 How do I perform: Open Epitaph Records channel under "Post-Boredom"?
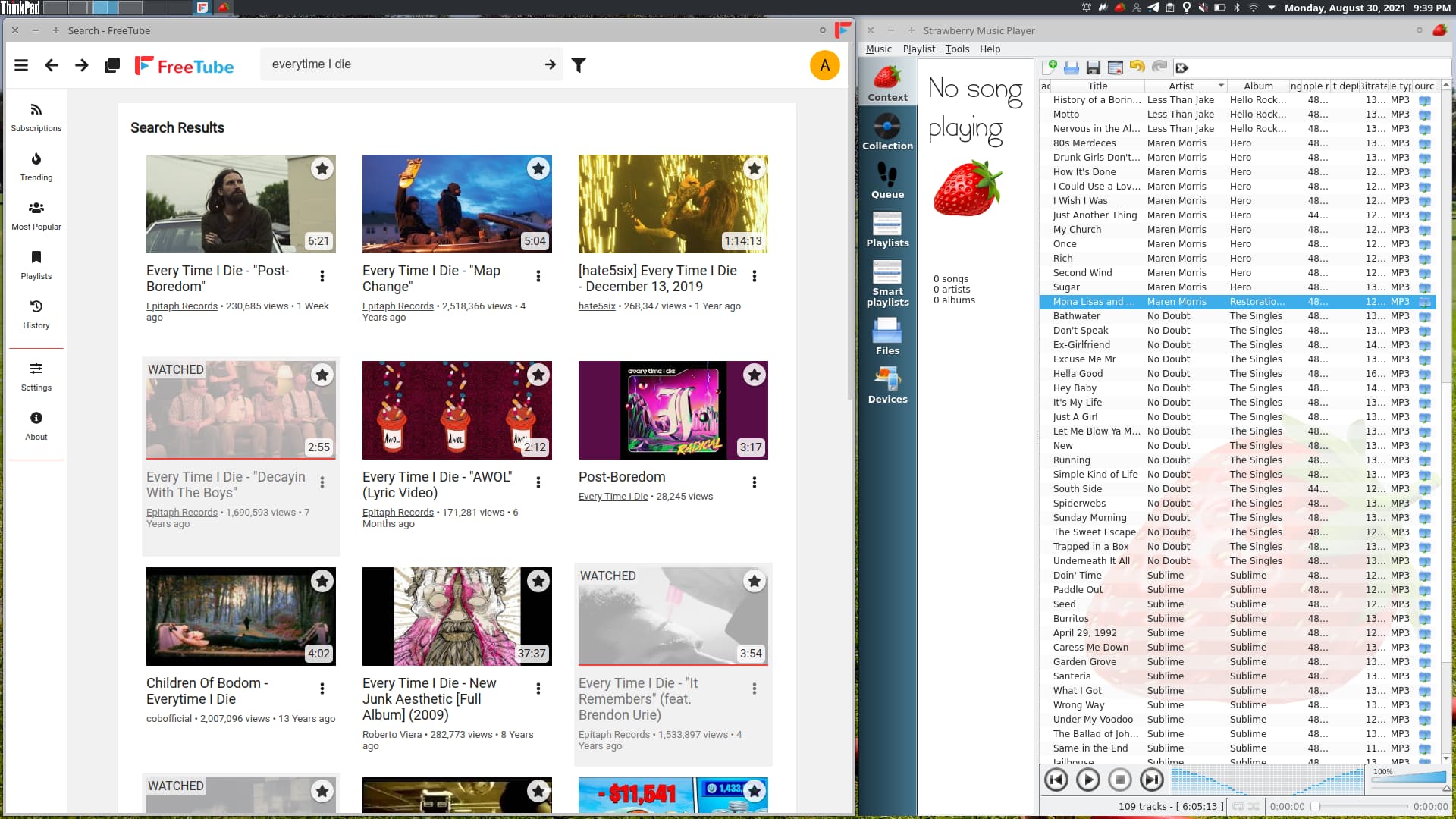pos(182,306)
